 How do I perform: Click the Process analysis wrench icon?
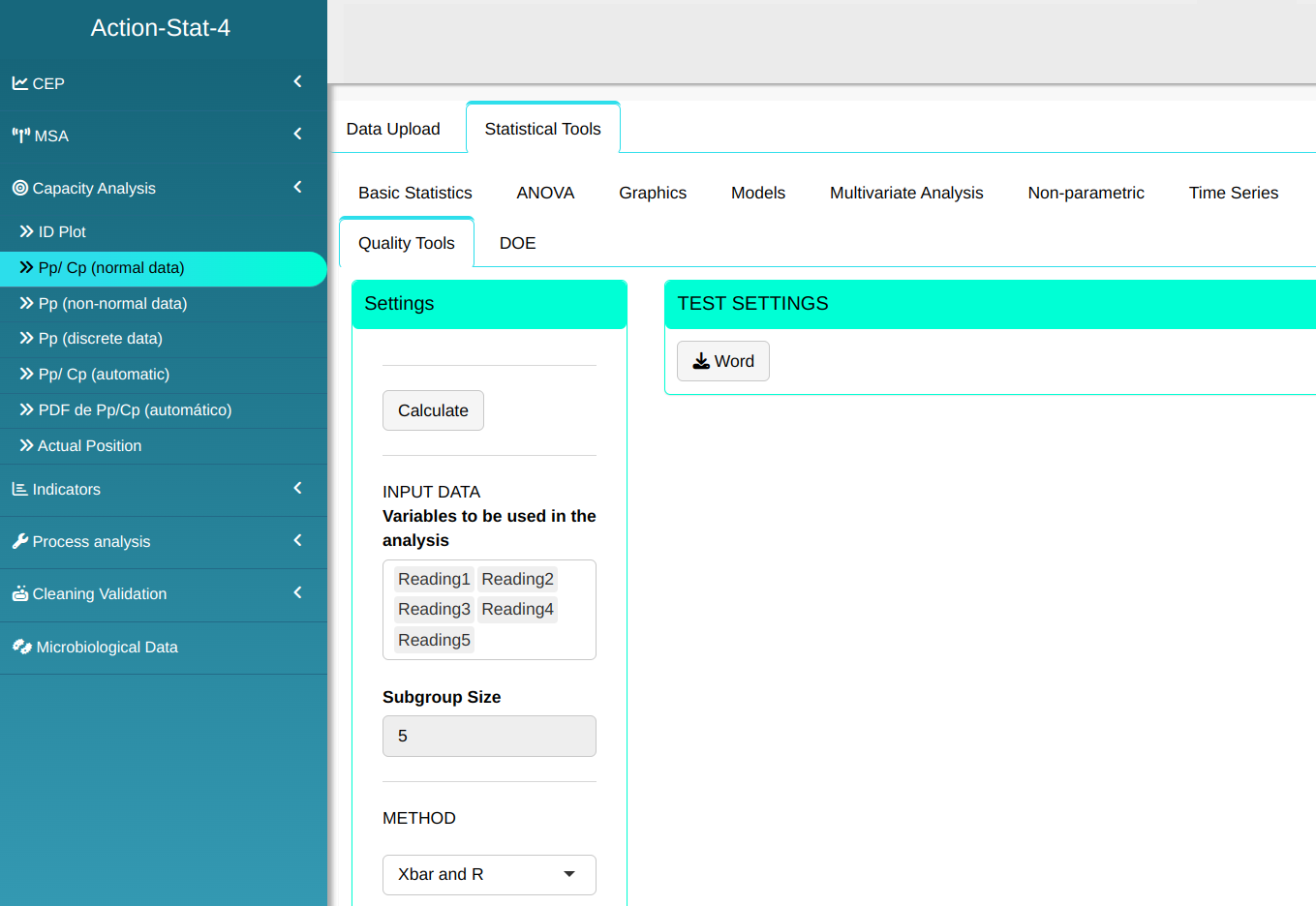(19, 541)
